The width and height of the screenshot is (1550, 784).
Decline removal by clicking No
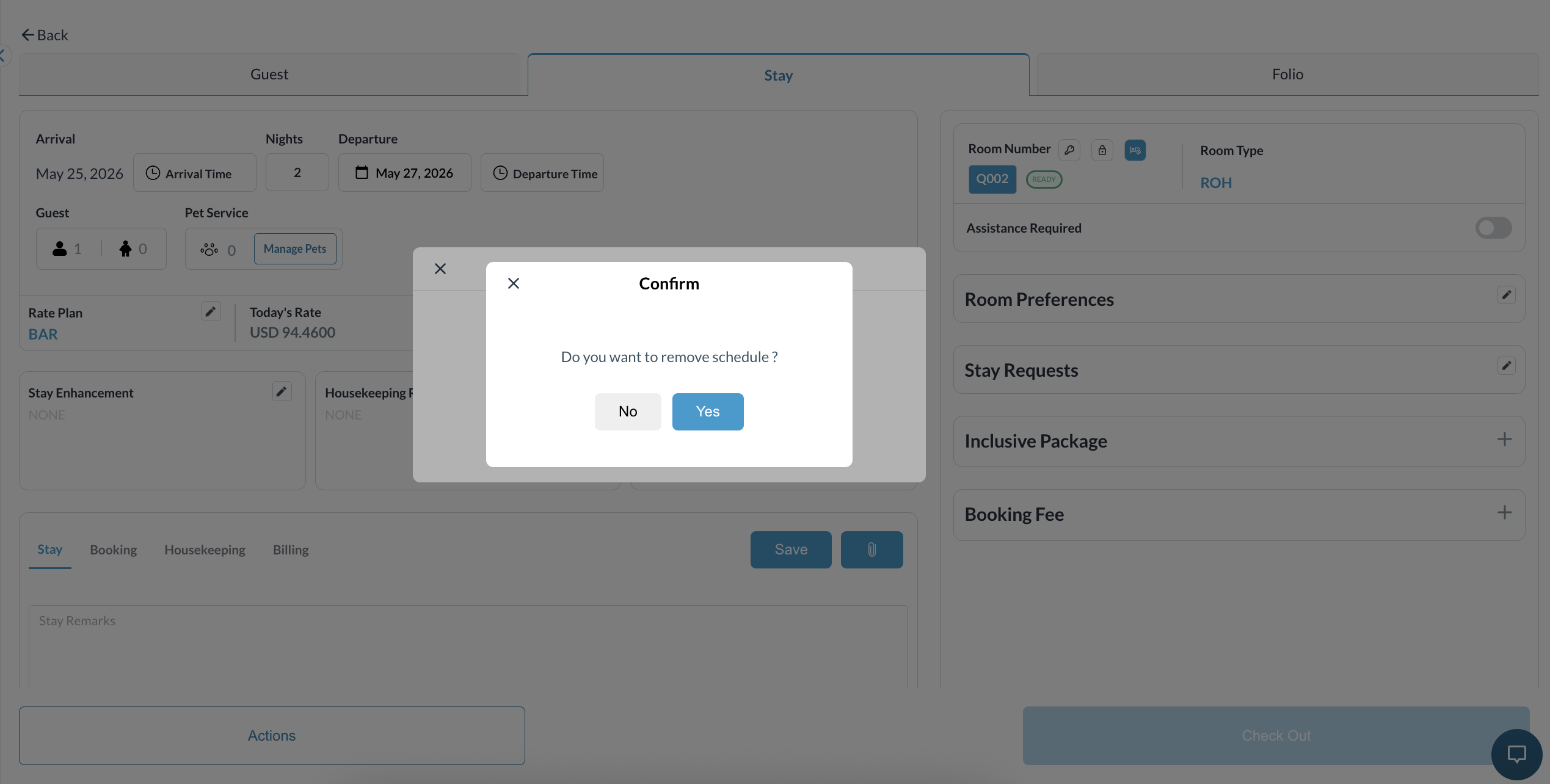[628, 412]
